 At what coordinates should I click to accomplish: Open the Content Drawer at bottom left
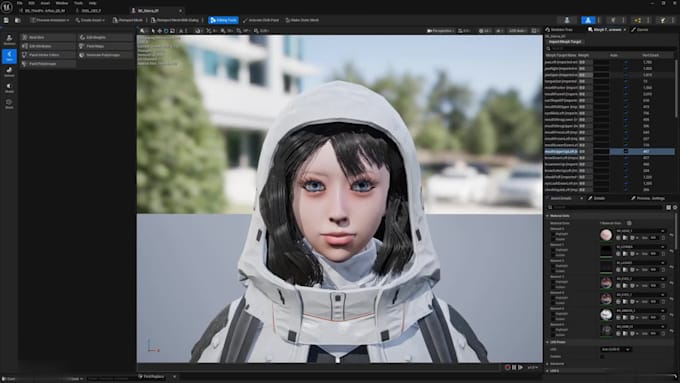pyautogui.click(x=9, y=379)
